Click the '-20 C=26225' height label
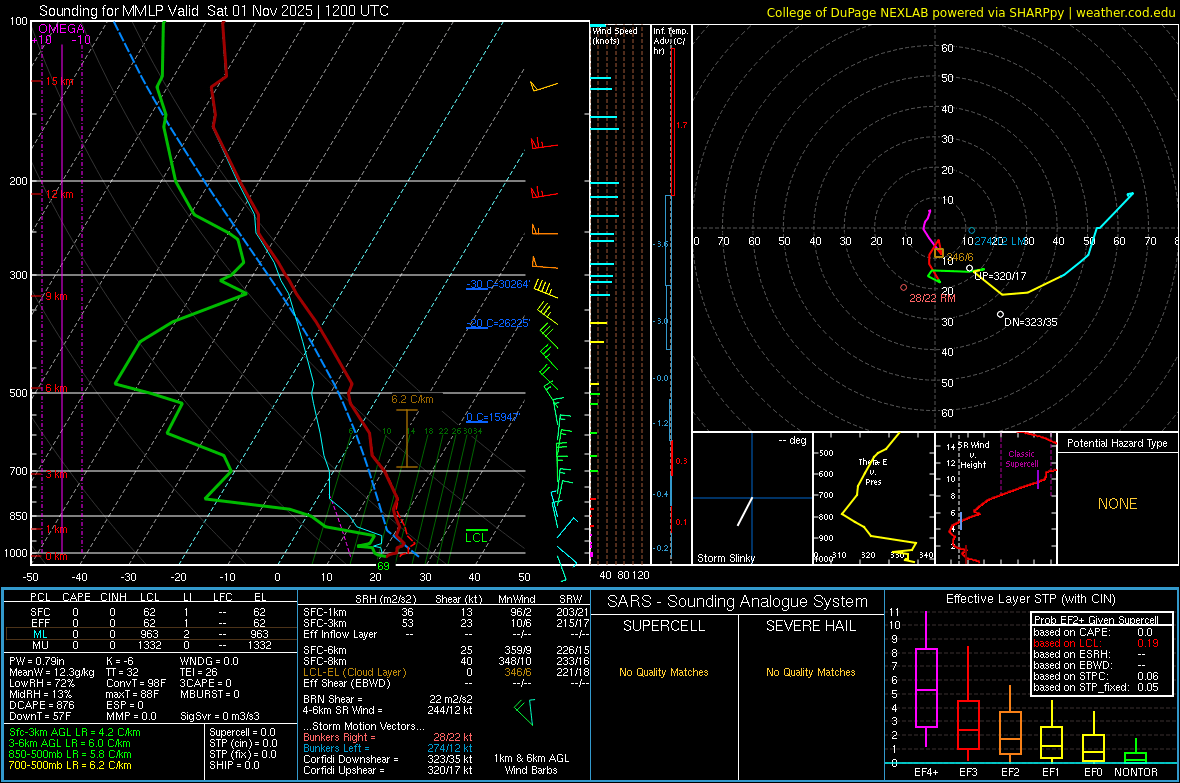This screenshot has width=1180, height=783. (498, 324)
